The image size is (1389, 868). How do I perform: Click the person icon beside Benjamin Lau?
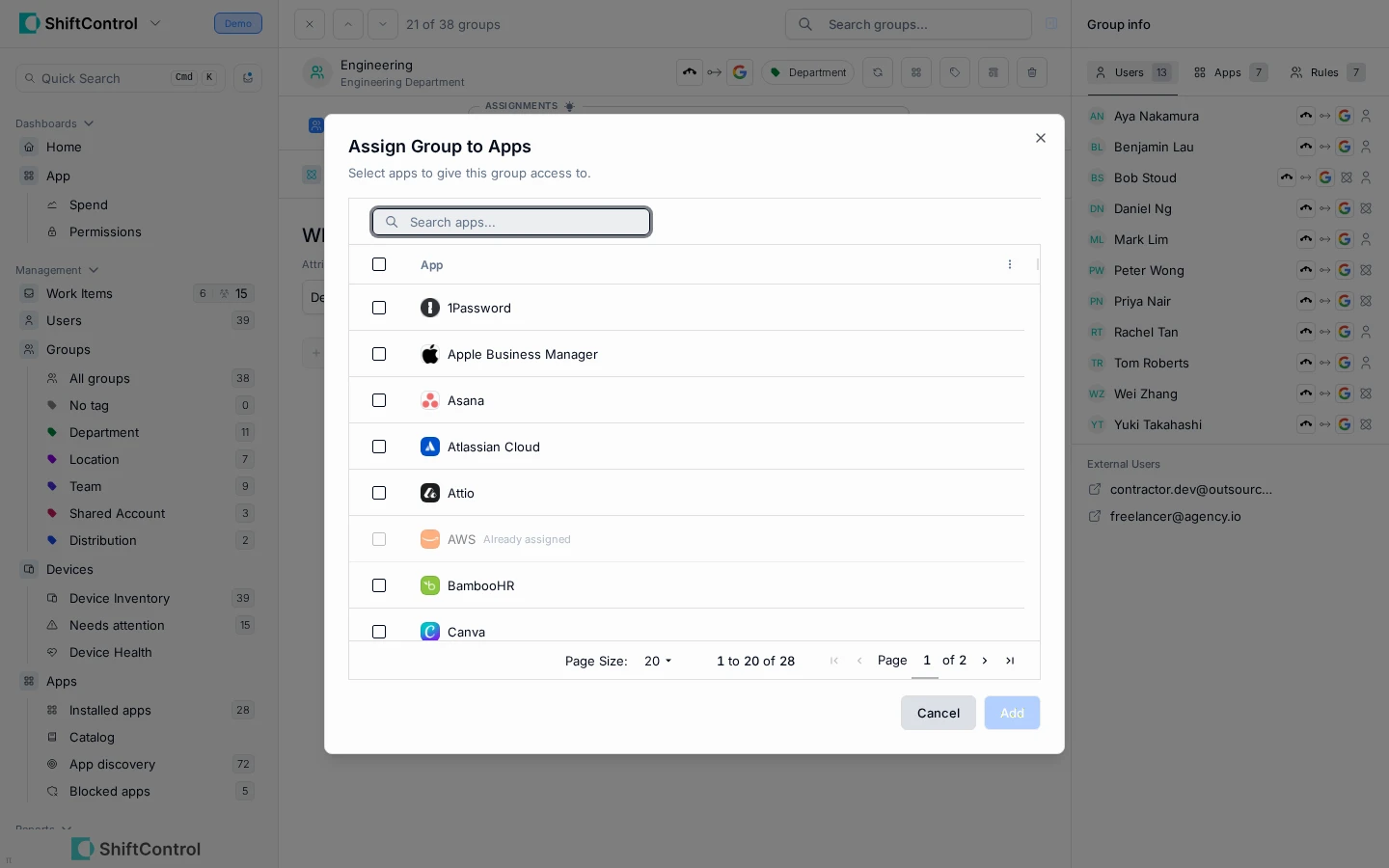point(1366,147)
